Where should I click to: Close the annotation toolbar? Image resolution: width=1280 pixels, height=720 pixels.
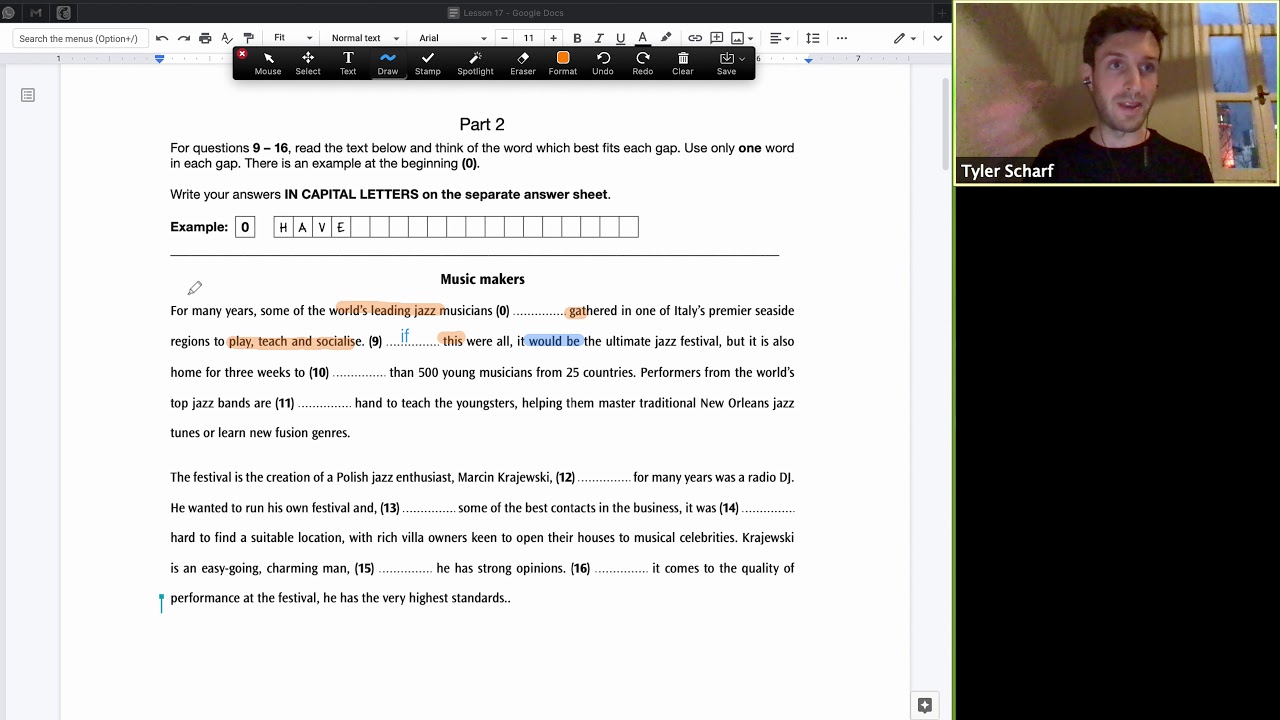[242, 54]
